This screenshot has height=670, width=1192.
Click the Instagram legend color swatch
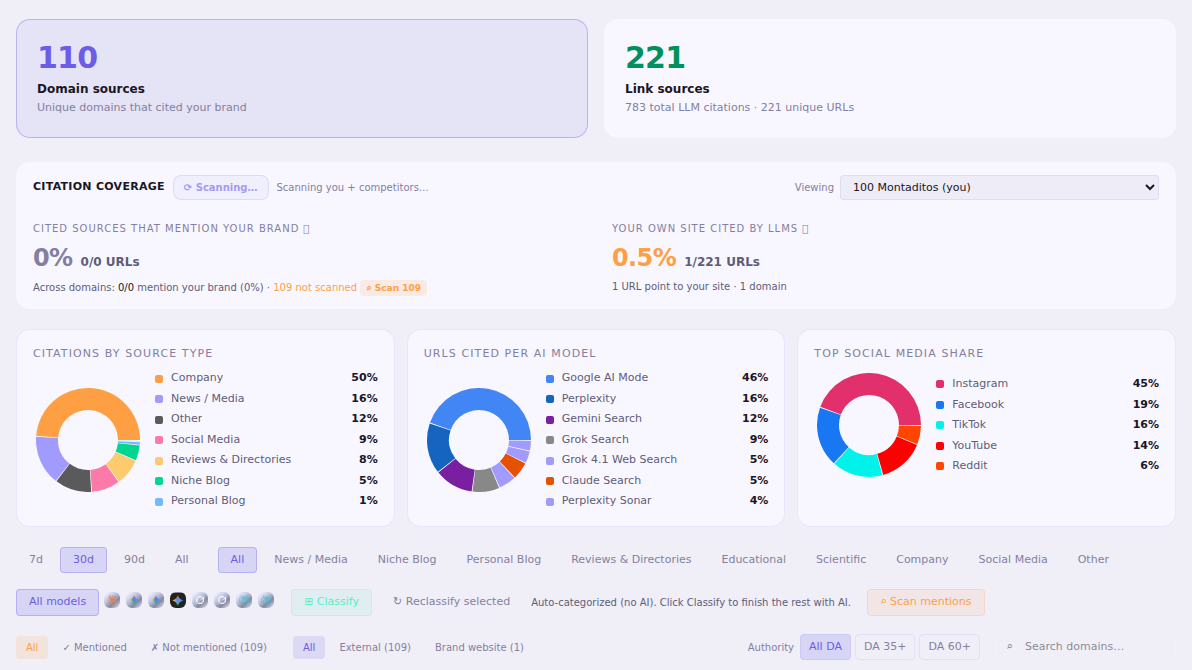[x=940, y=384]
